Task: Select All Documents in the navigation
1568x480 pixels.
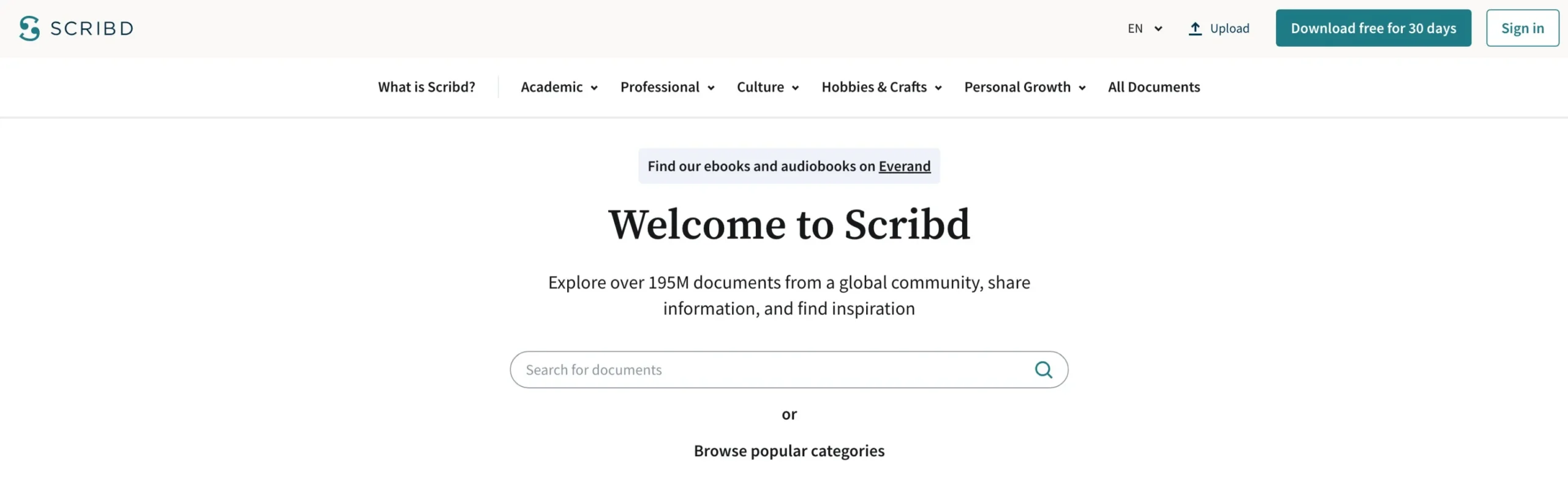Action: click(x=1153, y=87)
